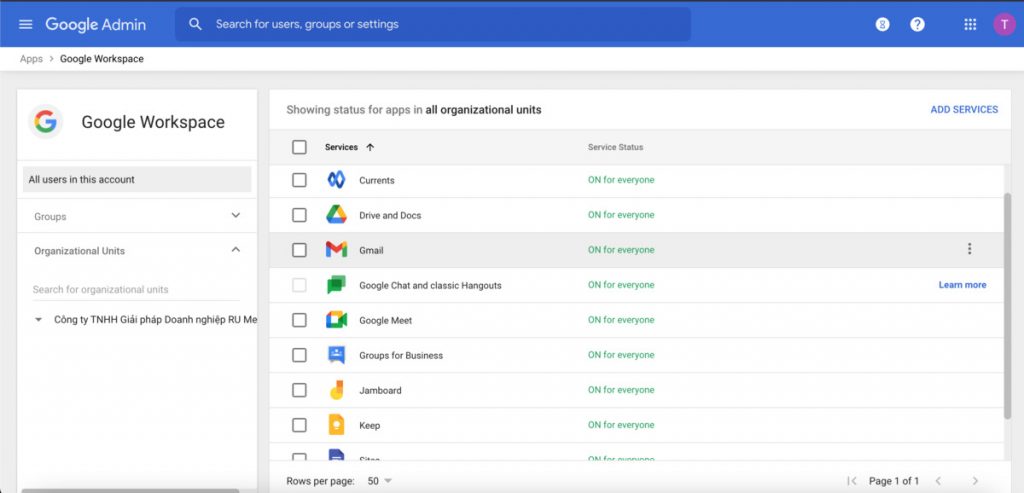The width and height of the screenshot is (1024, 493).
Task: Select the Keep checkbox
Action: 299,425
